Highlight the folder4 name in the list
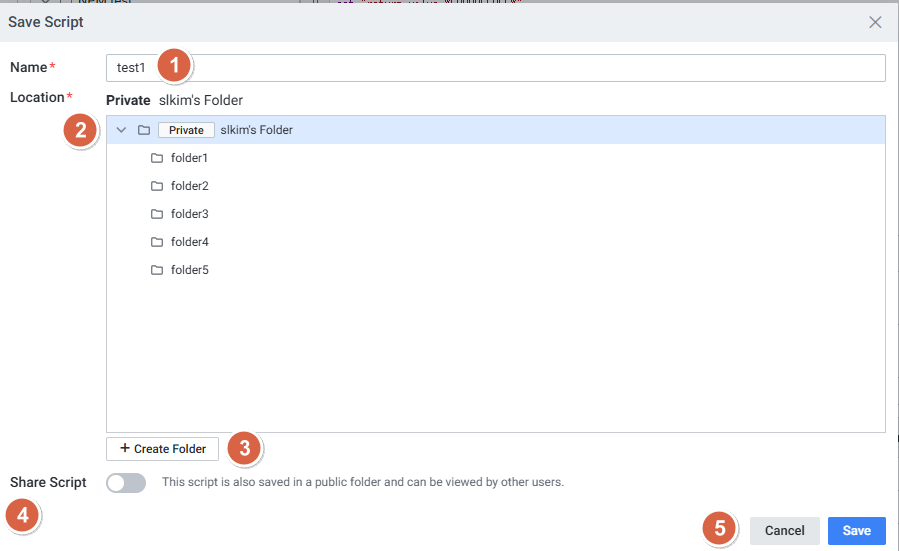The image size is (899, 551). pos(189,242)
